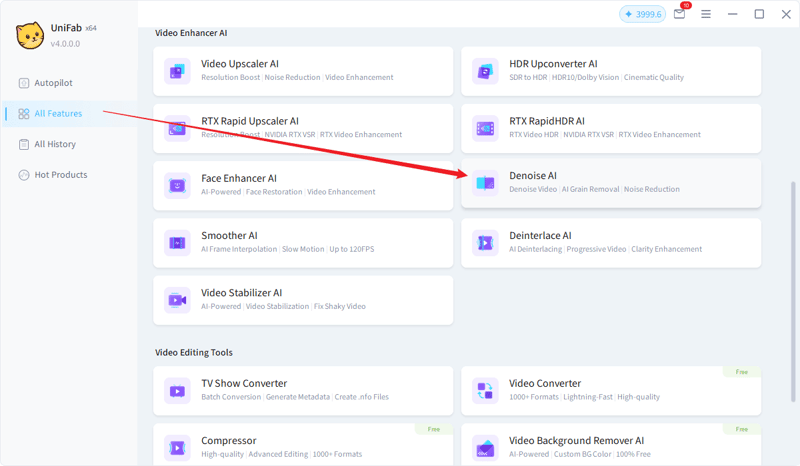Launch RTX Rapid Upscaler AI
Image resolution: width=800 pixels, height=466 pixels.
pos(303,128)
